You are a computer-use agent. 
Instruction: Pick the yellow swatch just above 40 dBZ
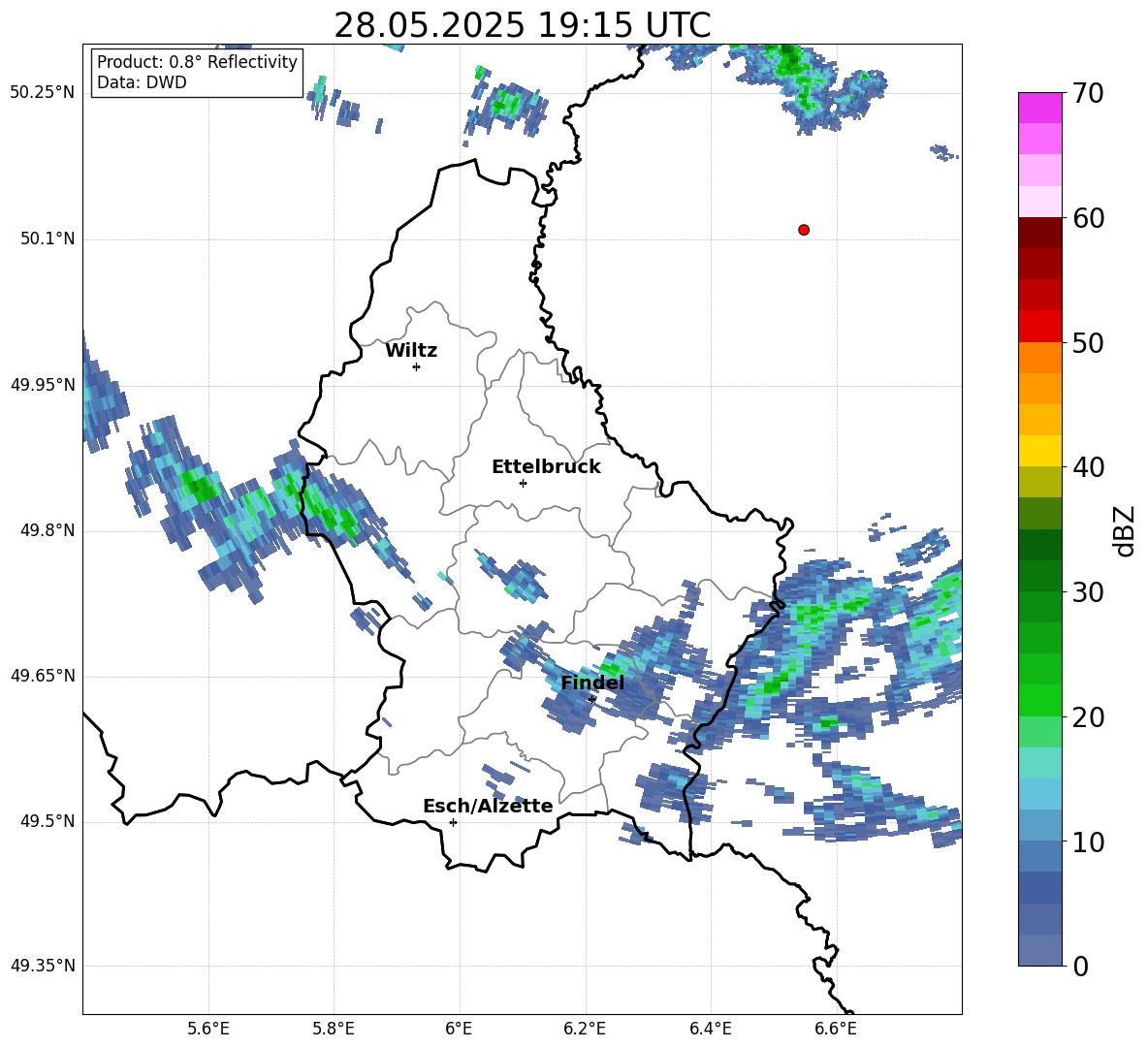[x=1039, y=451]
